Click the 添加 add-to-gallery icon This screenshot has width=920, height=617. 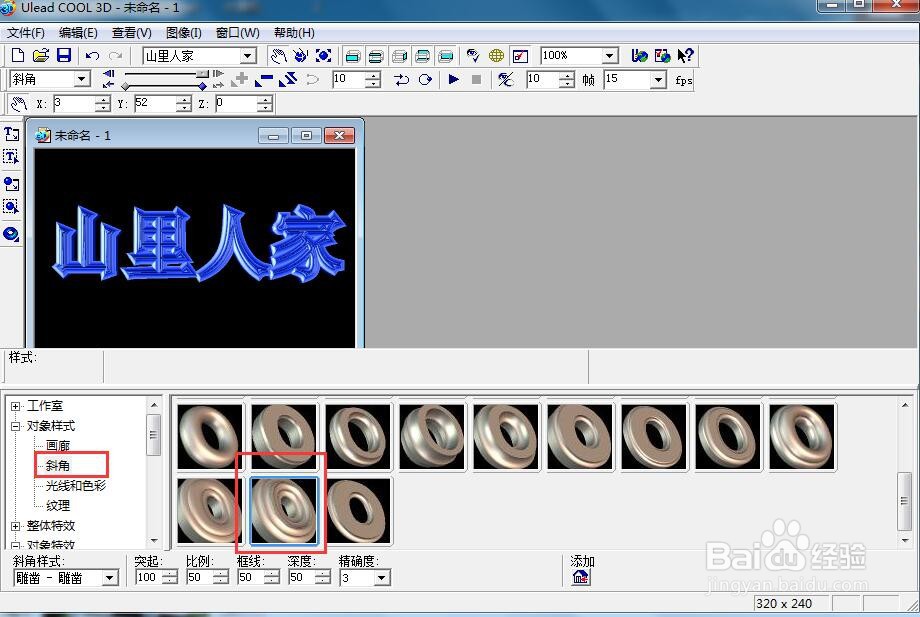[581, 577]
